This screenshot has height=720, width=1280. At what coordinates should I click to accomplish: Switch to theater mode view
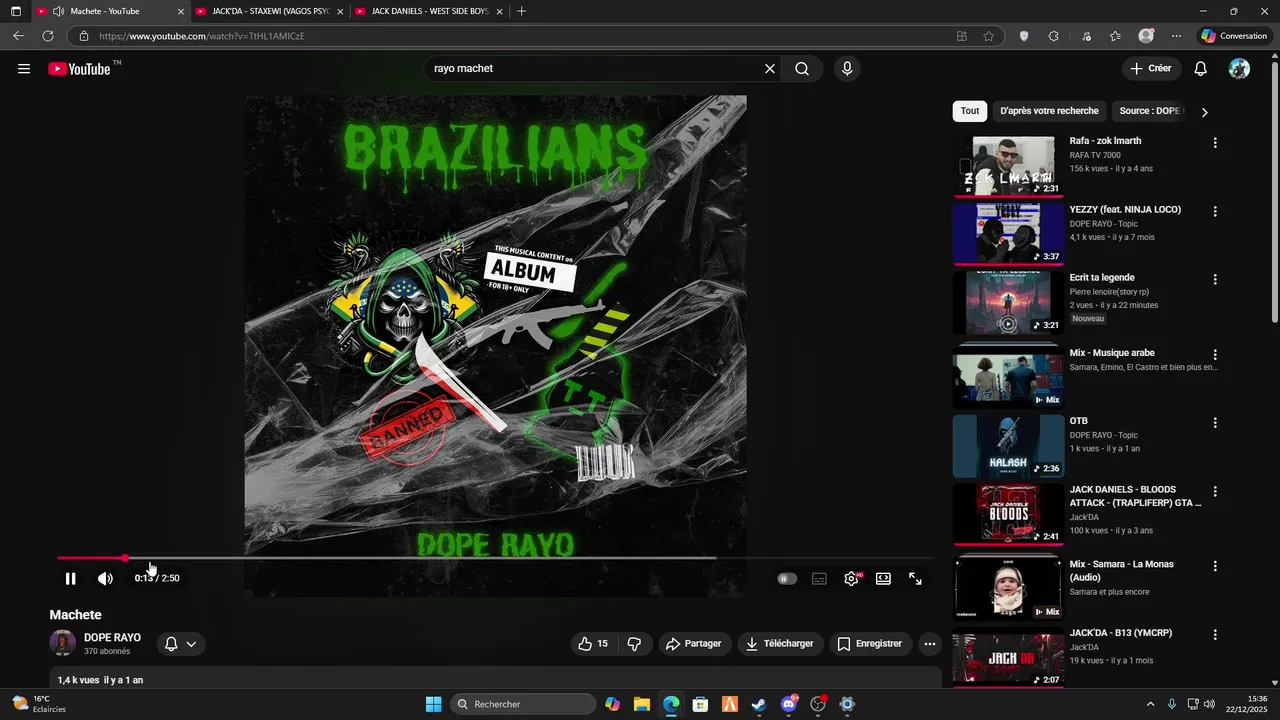883,579
